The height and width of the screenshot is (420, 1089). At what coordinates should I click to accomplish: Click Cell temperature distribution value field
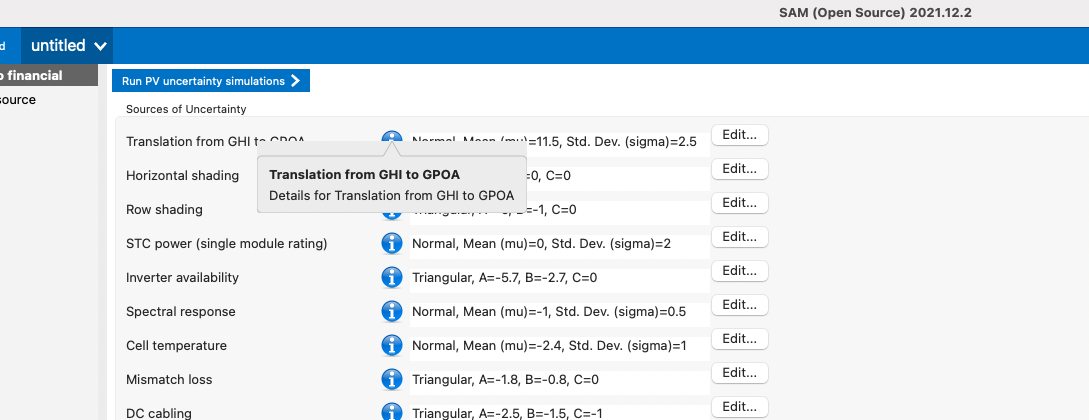(560, 346)
